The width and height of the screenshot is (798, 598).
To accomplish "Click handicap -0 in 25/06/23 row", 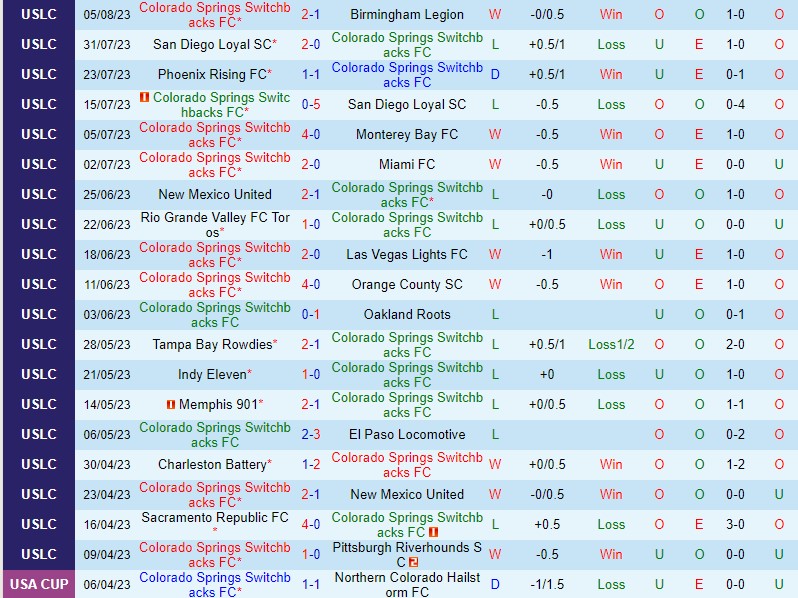I will 547,194.
